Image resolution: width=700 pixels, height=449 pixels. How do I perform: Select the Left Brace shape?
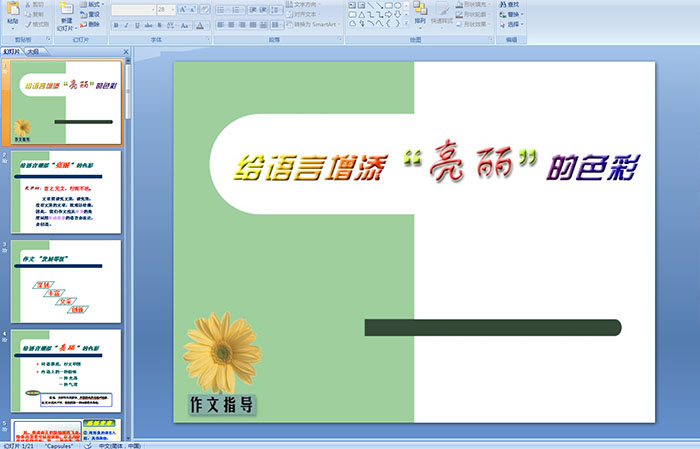pos(388,23)
